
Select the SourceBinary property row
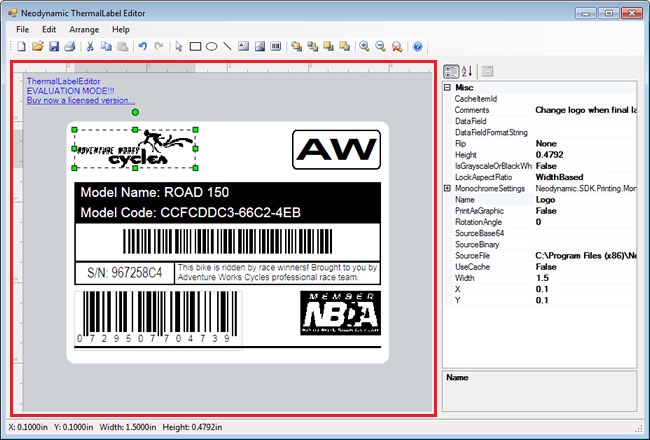[x=544, y=244]
